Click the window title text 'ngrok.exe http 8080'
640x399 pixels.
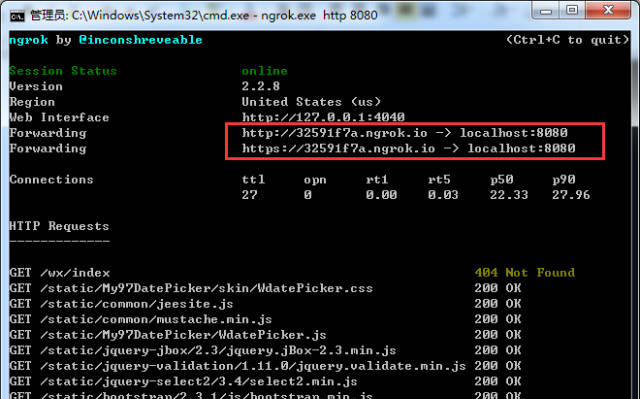point(319,16)
